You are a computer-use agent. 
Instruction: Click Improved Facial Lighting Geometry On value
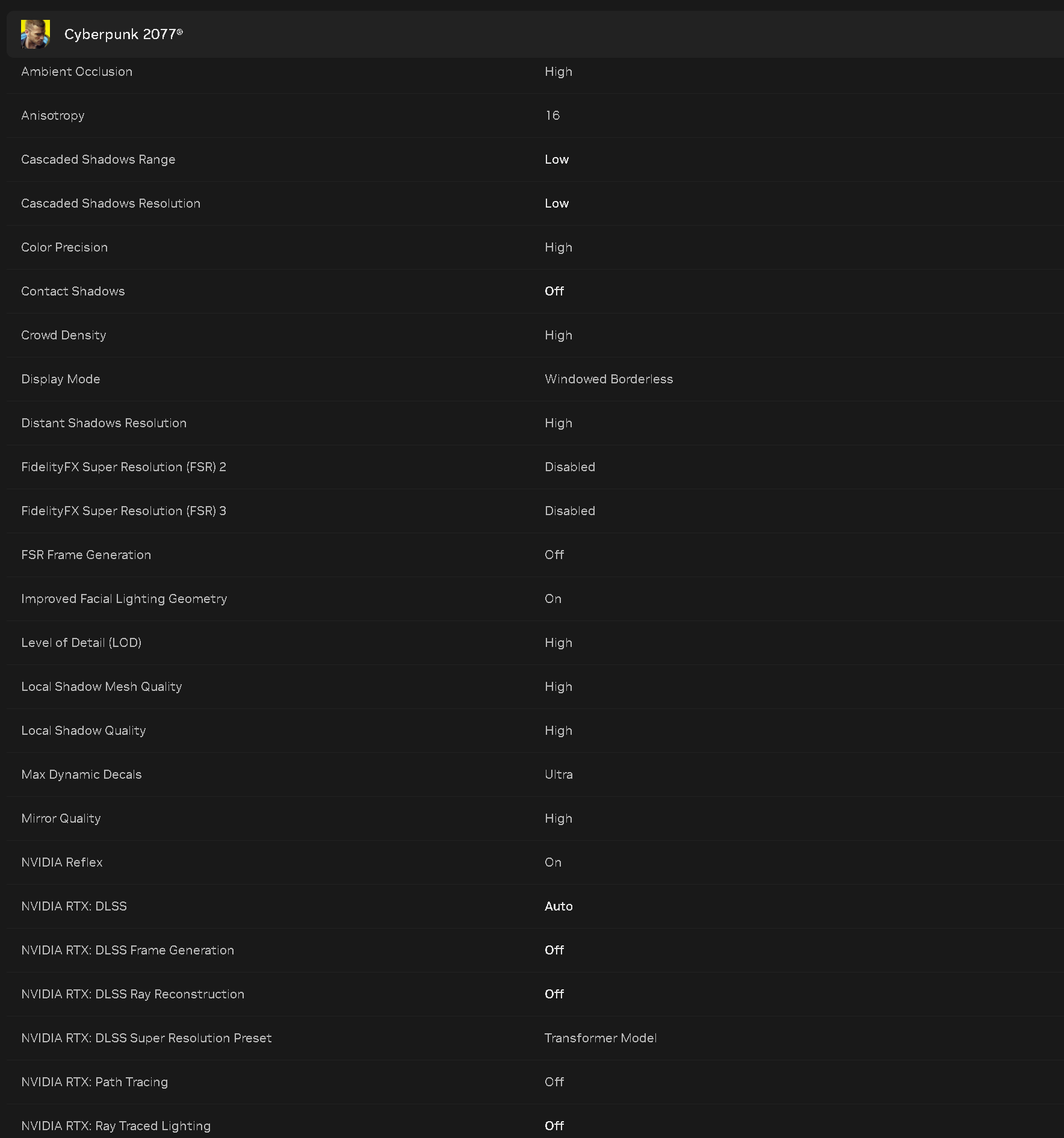pos(552,599)
